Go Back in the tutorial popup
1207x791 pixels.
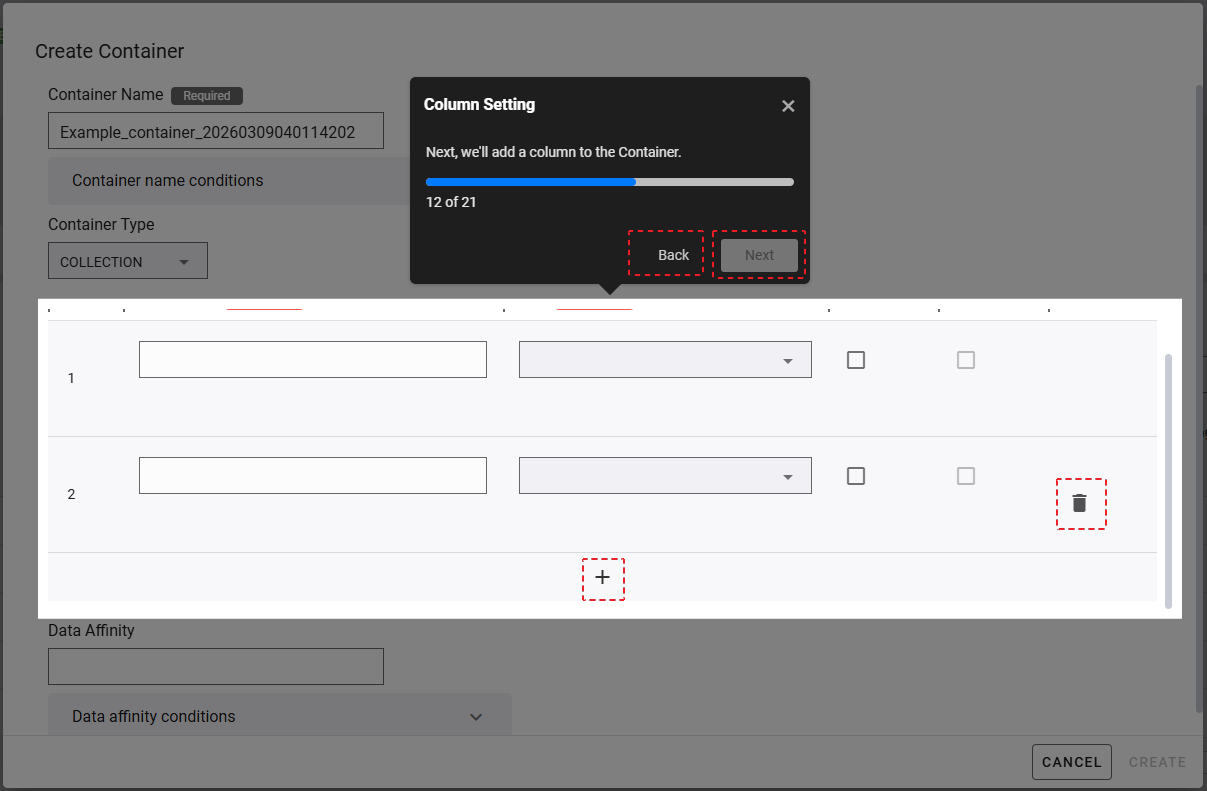coord(673,255)
